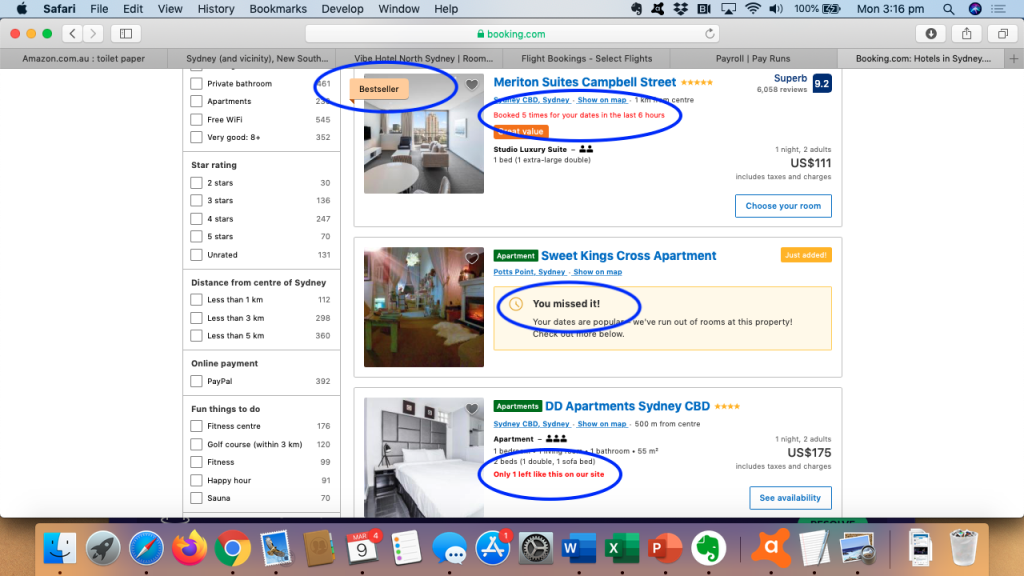The image size is (1024, 576).
Task: Switch to the Payroll Pay Runs tab
Action: coord(753,59)
